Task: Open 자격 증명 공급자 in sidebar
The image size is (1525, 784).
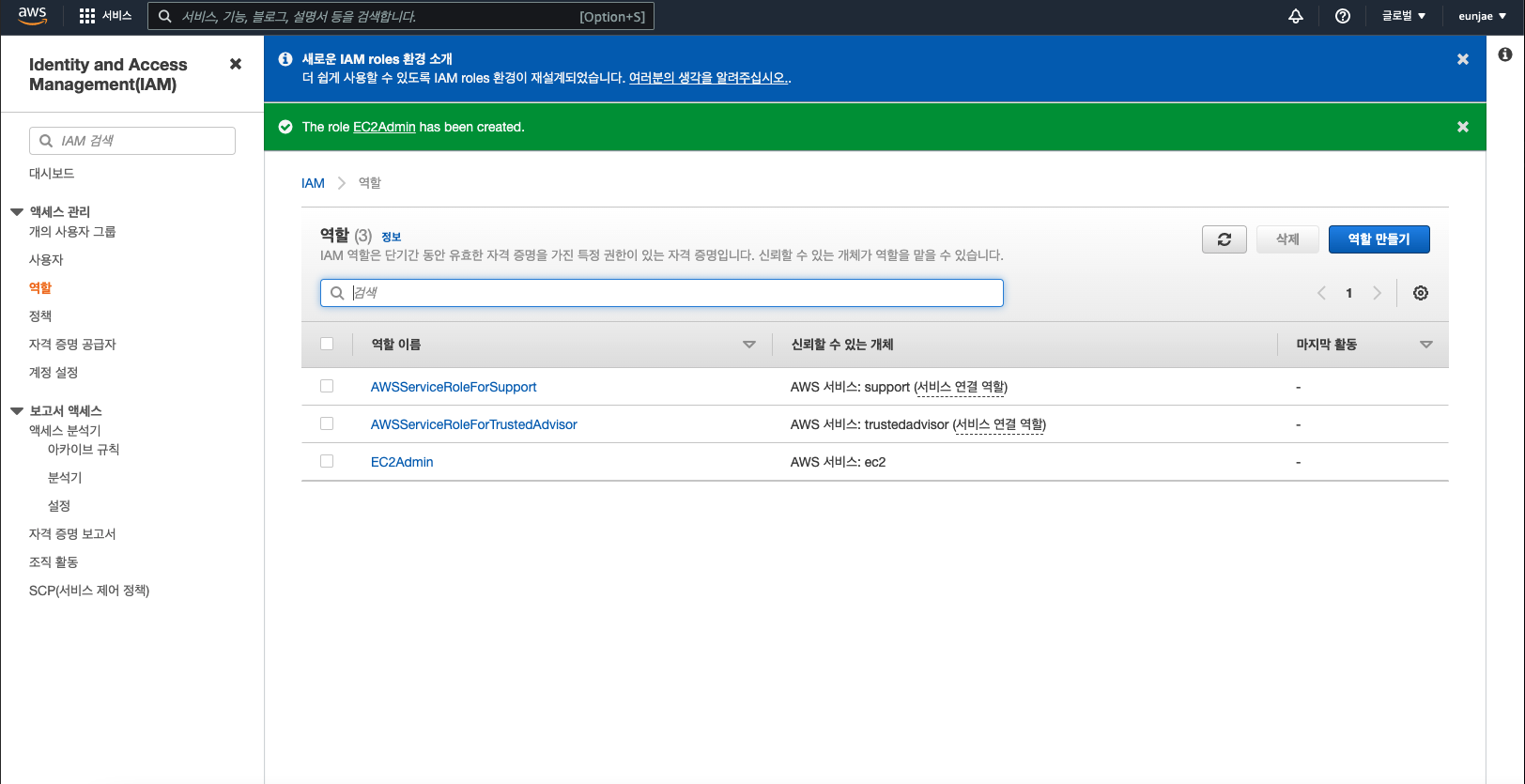Action: (x=72, y=345)
